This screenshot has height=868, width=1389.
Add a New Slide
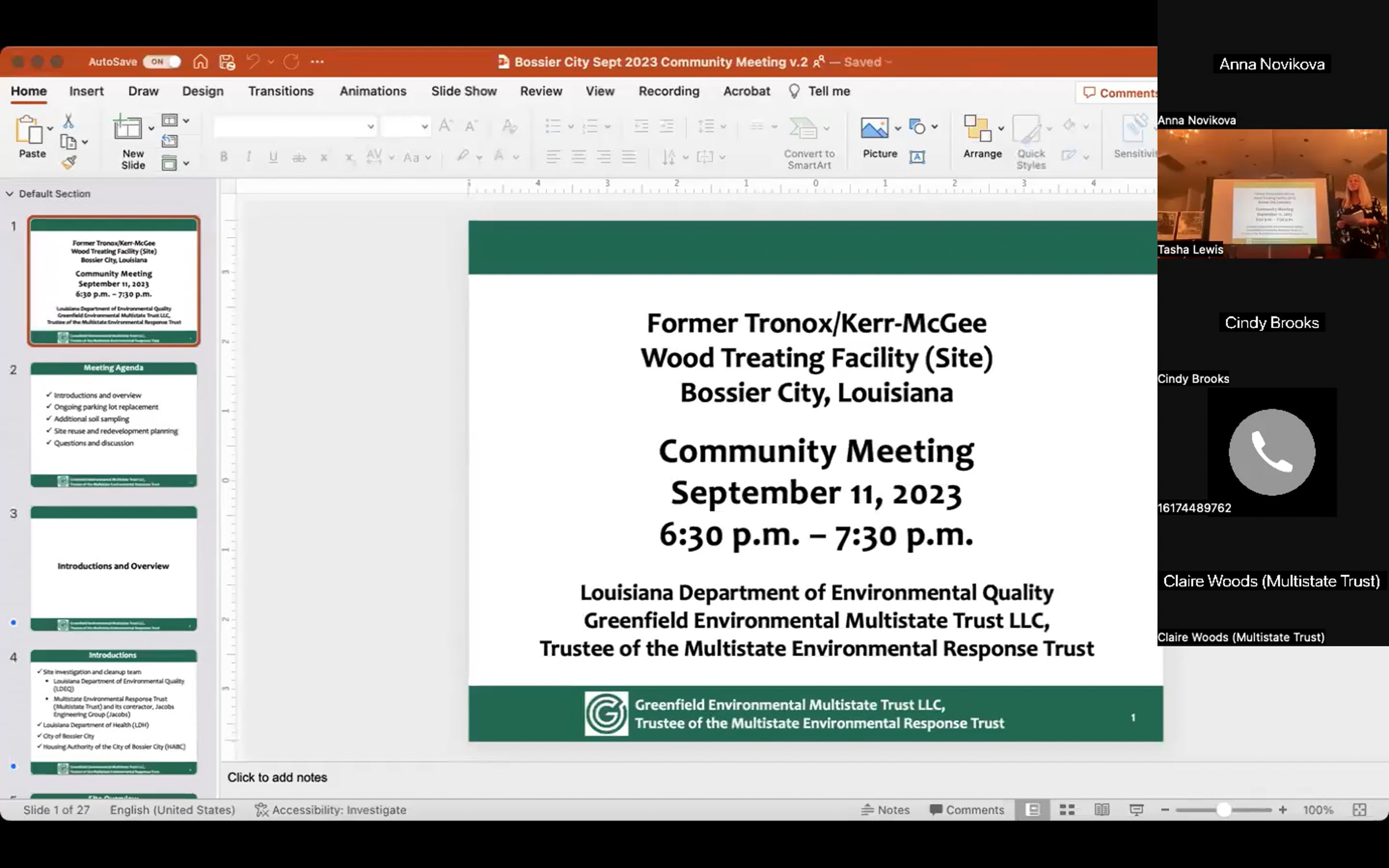click(128, 127)
